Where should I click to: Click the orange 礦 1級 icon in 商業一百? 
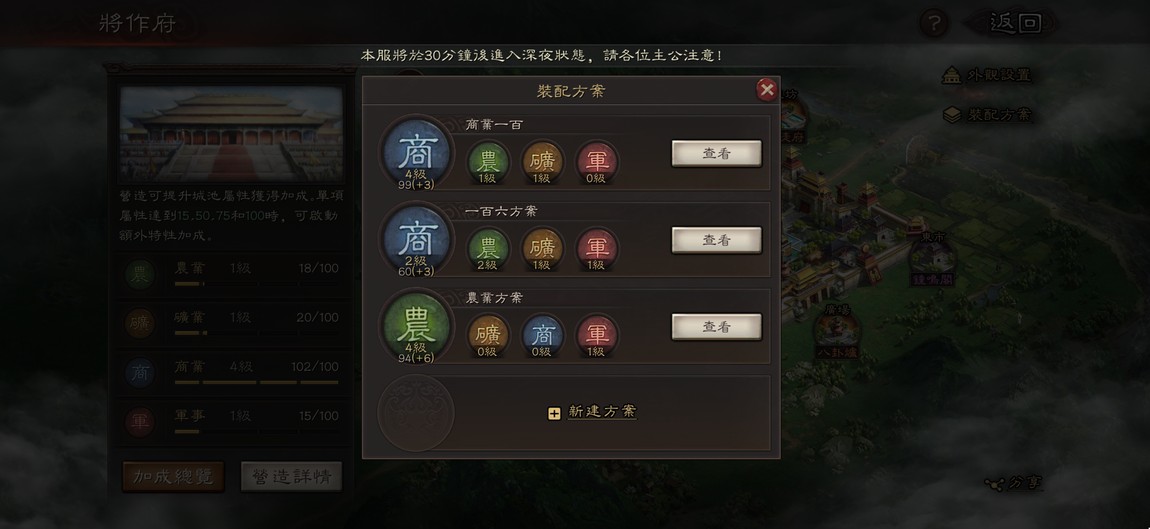point(542,162)
